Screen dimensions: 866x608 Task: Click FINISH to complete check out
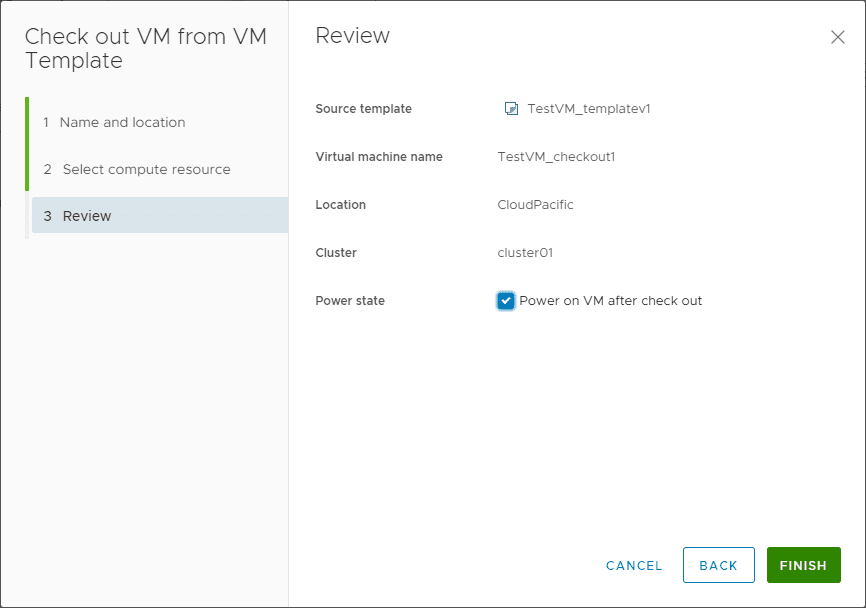pos(803,565)
